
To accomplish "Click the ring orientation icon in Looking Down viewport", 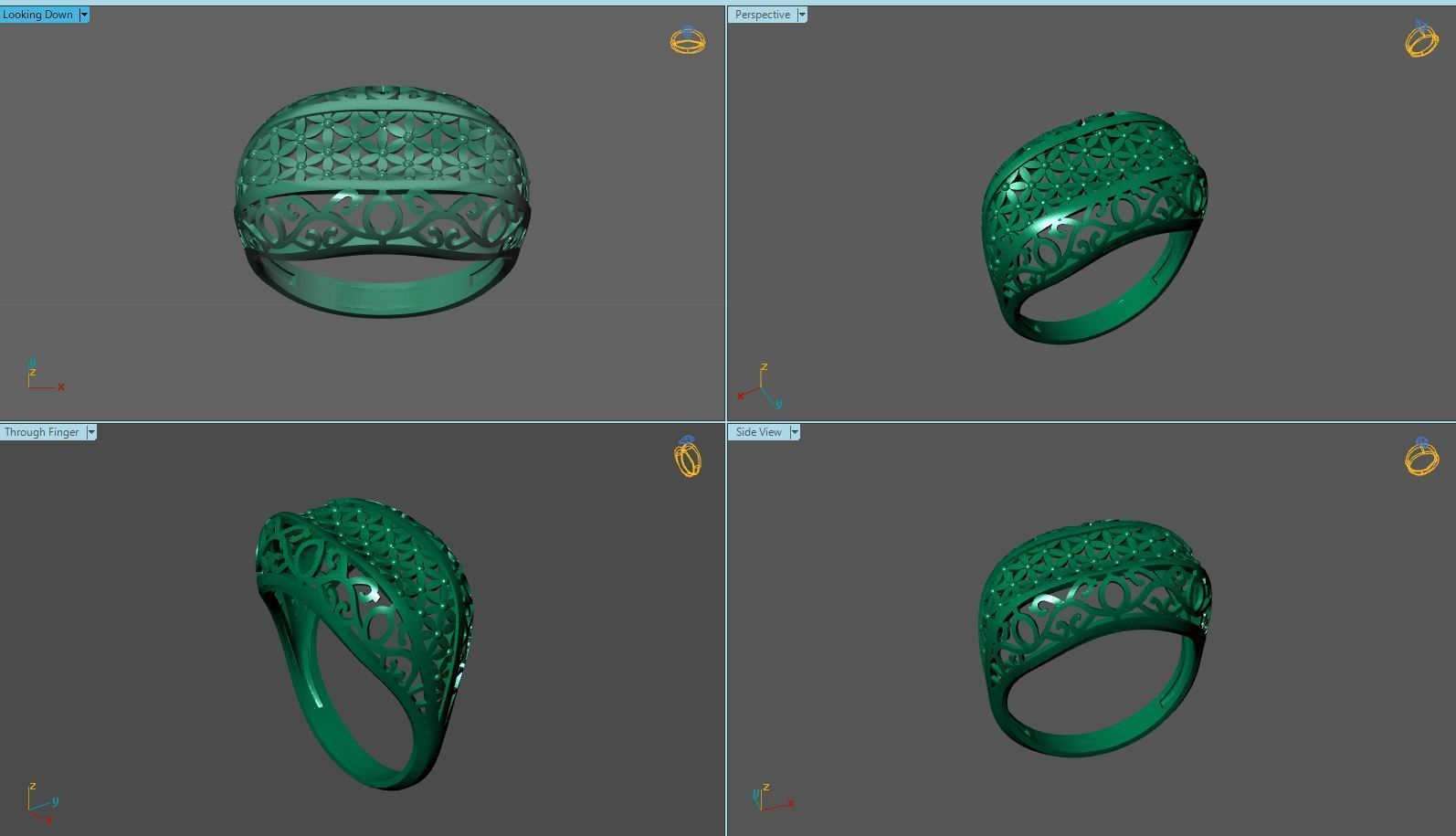I will [688, 40].
